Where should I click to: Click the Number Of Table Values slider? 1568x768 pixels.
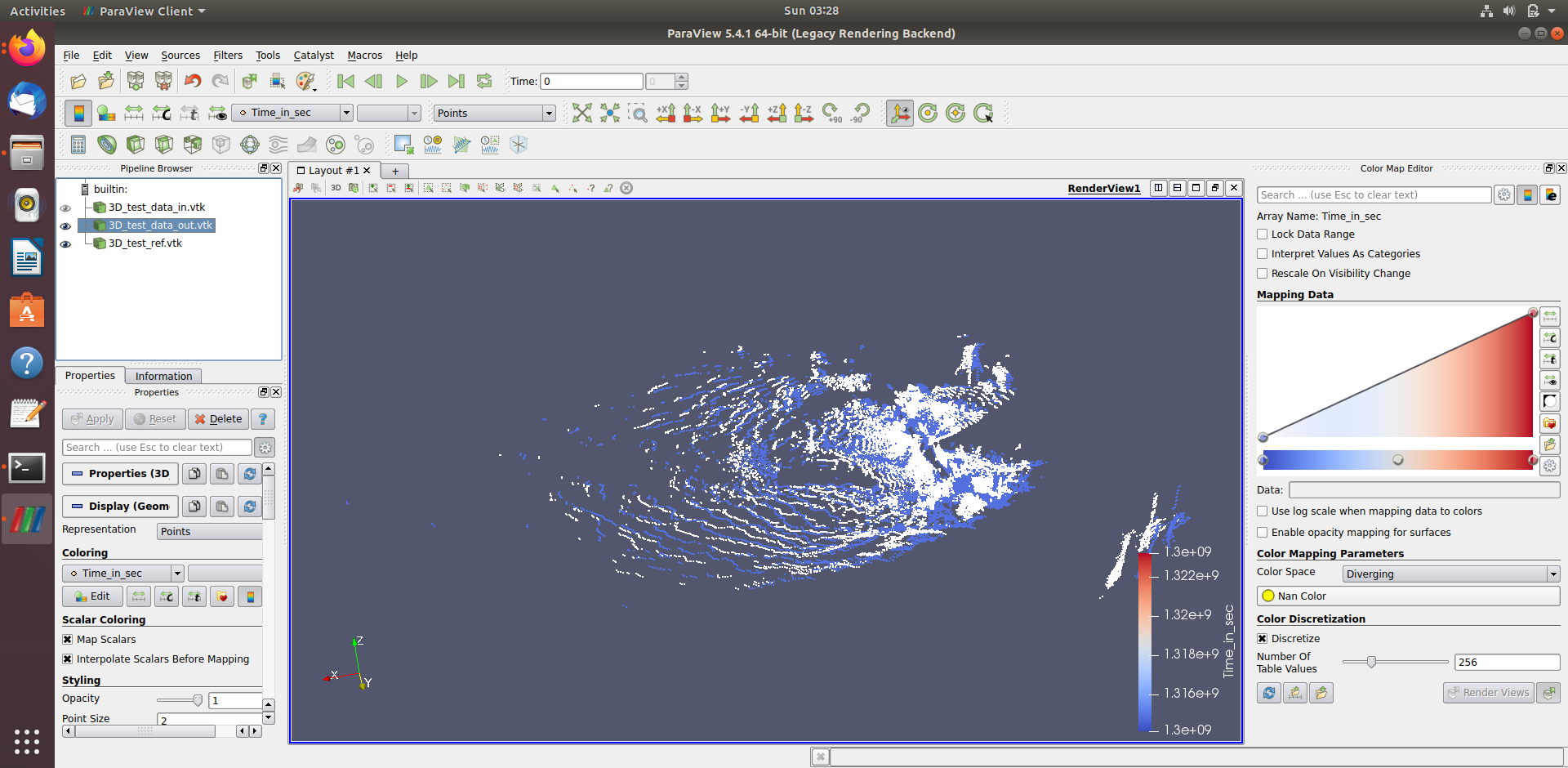(1396, 662)
